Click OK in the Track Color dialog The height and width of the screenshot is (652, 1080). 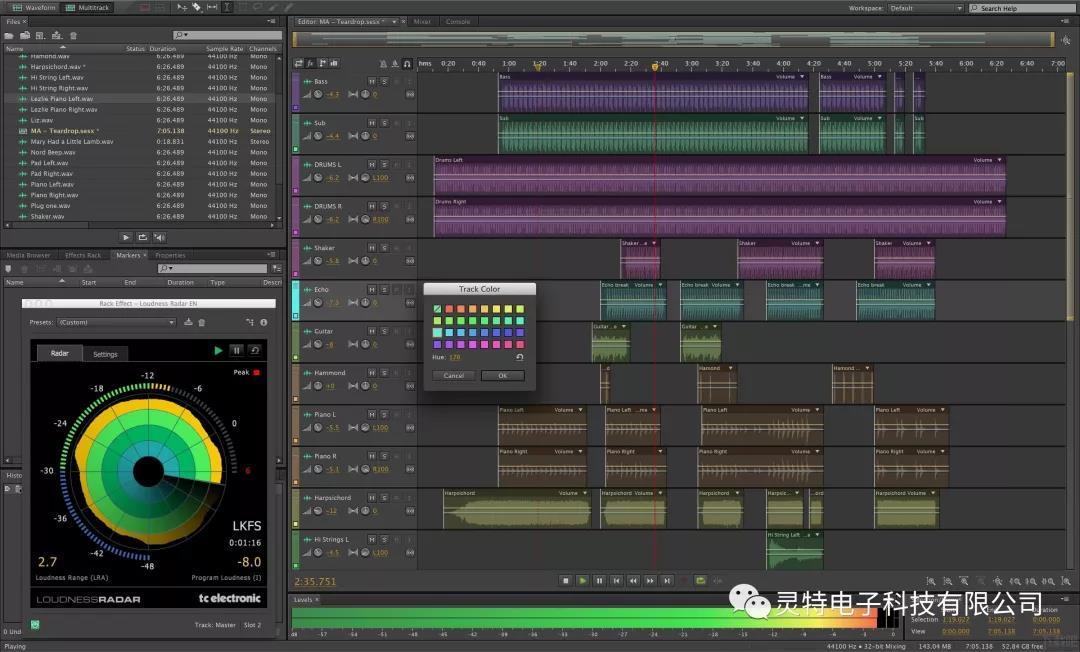point(503,376)
